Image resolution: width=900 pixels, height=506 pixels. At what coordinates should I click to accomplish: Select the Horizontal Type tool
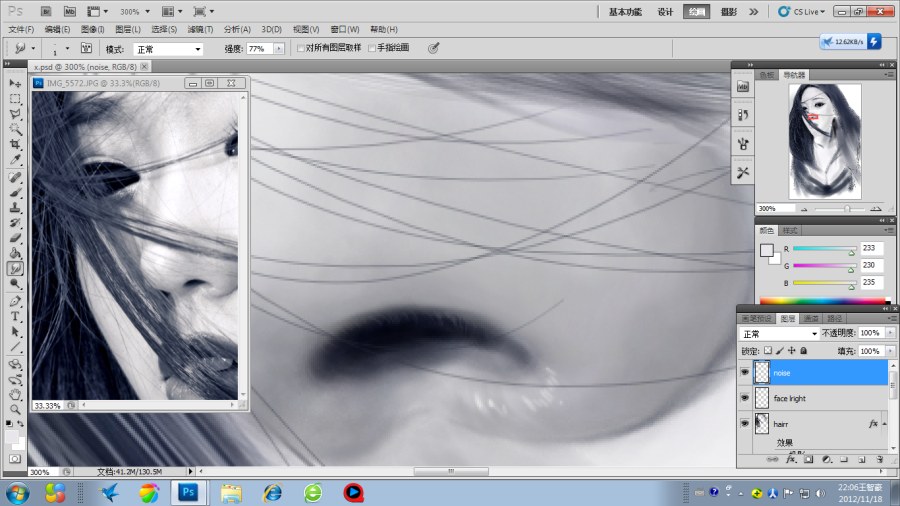pyautogui.click(x=15, y=316)
